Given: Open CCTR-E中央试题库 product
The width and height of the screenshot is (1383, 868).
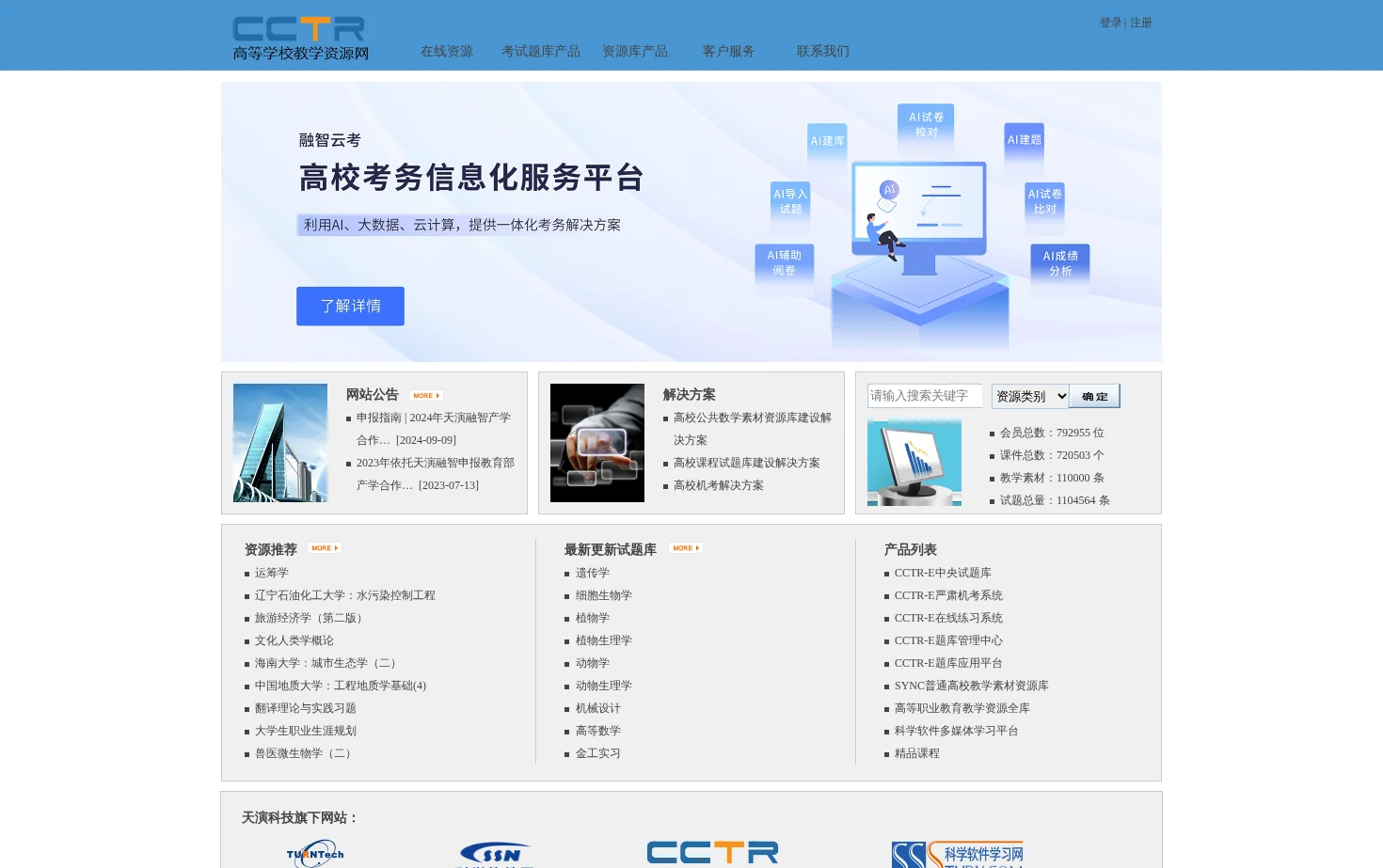Looking at the screenshot, I should pyautogui.click(x=943, y=573).
